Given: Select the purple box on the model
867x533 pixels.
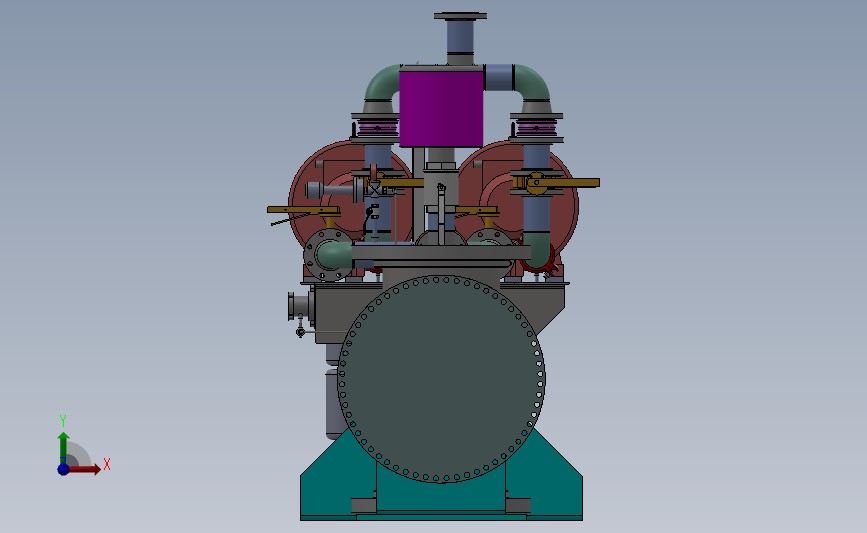Looking at the screenshot, I should tap(441, 109).
